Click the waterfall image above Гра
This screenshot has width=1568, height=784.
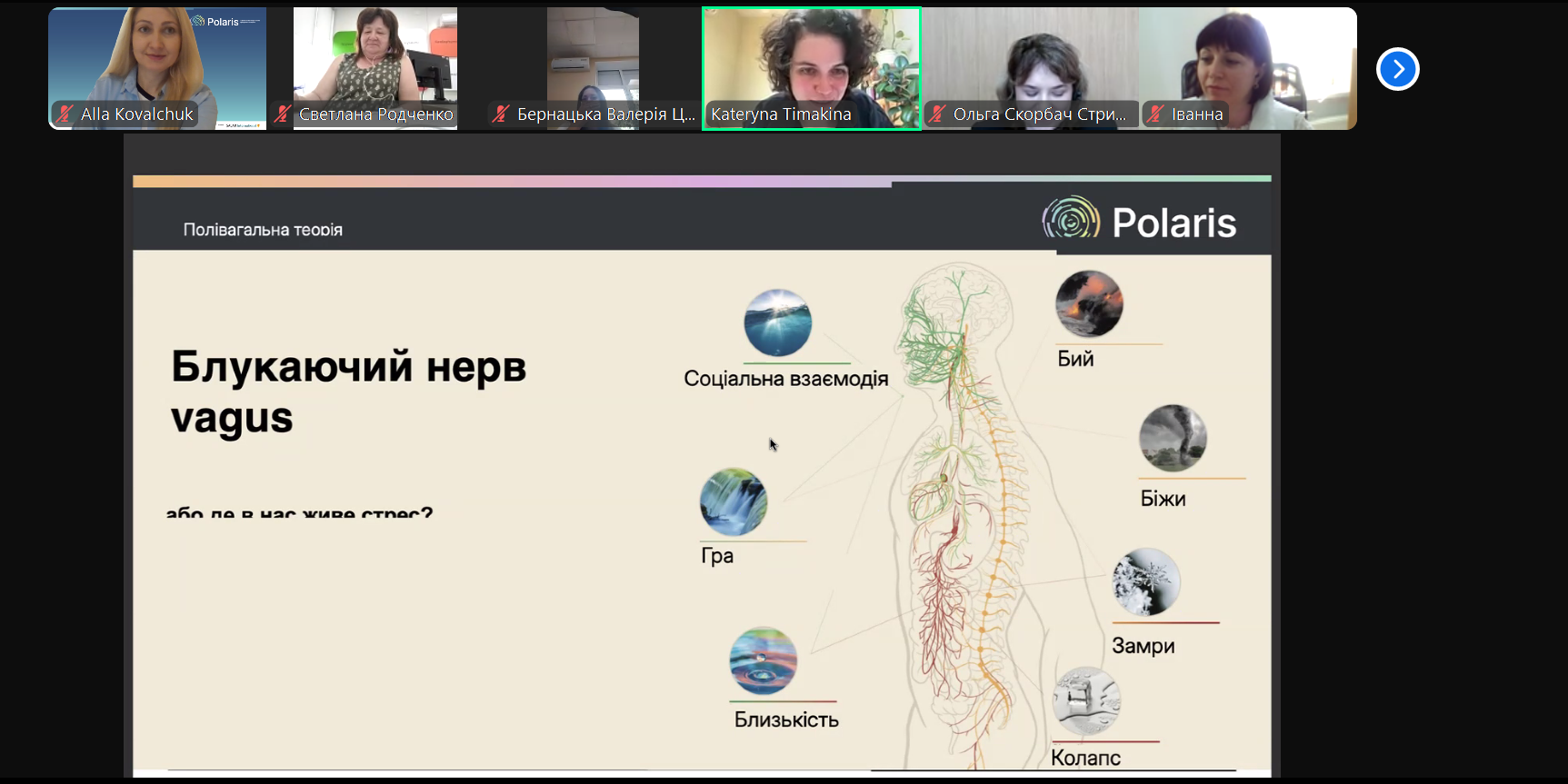point(734,501)
